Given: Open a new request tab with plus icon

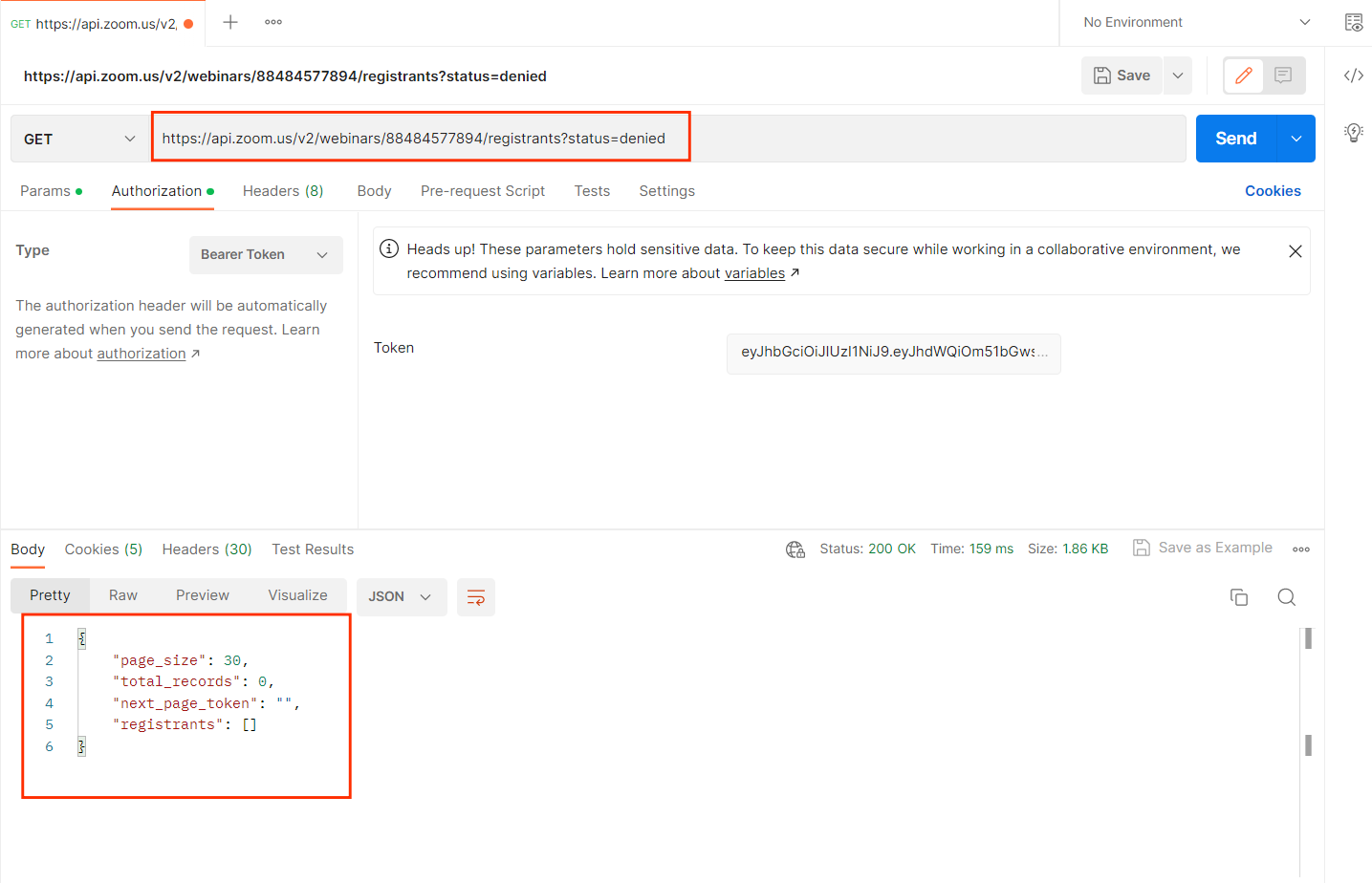Looking at the screenshot, I should [x=230, y=22].
